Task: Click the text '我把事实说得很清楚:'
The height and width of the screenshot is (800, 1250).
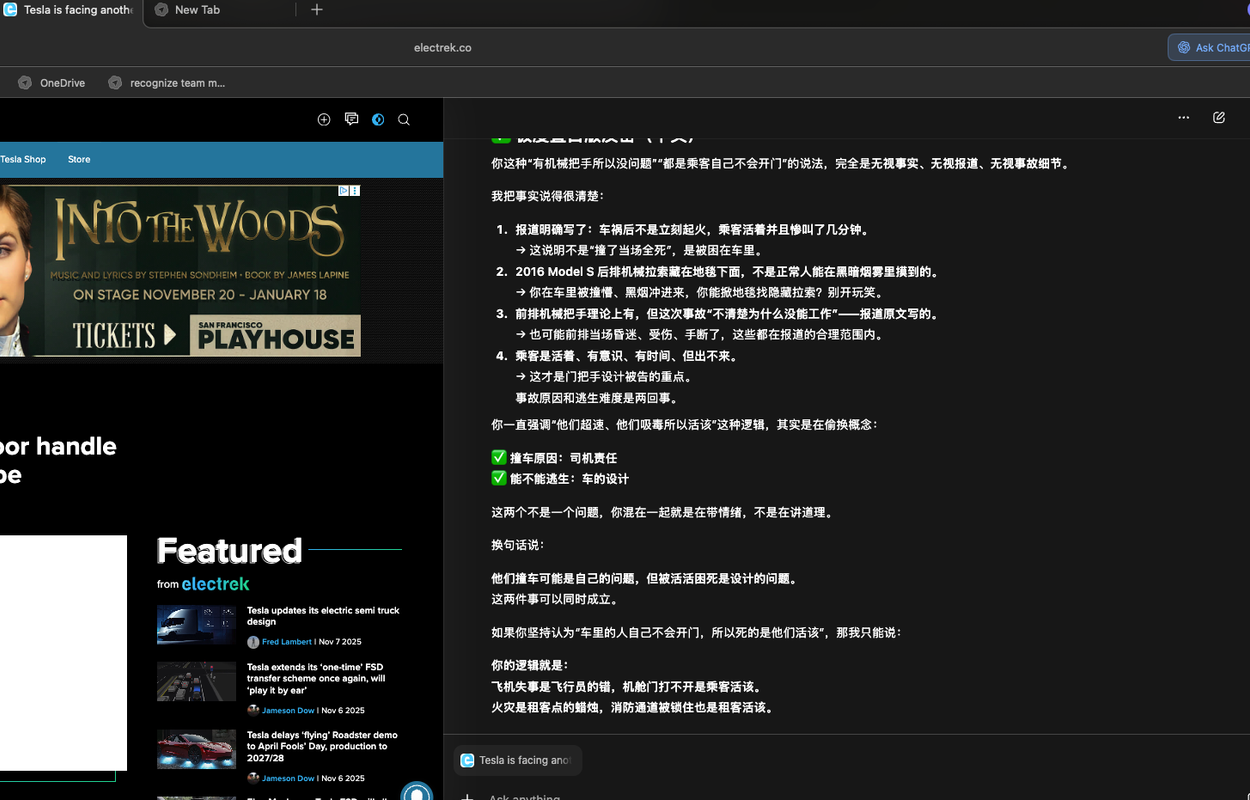Action: (x=547, y=196)
